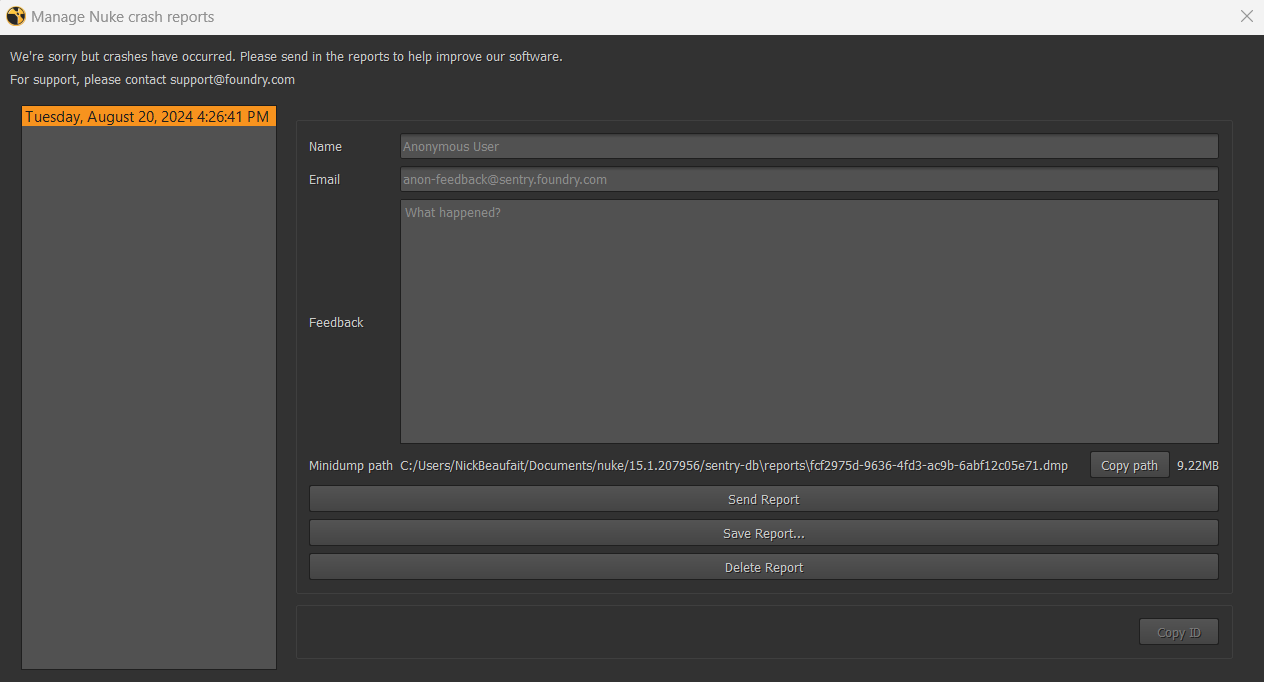This screenshot has width=1264, height=682.
Task: Click the Nuke logo icon in title bar
Action: pyautogui.click(x=16, y=17)
